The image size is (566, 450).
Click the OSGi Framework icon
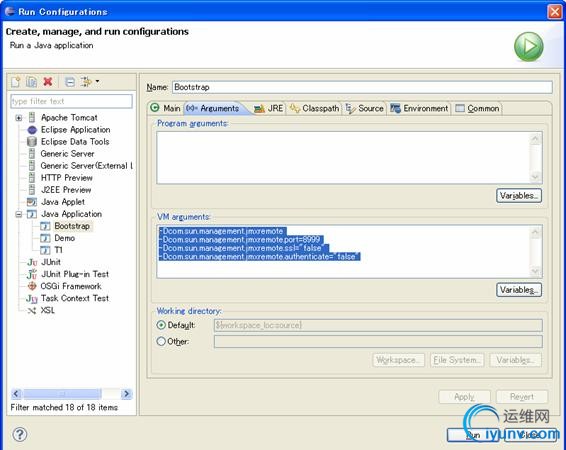[32, 286]
